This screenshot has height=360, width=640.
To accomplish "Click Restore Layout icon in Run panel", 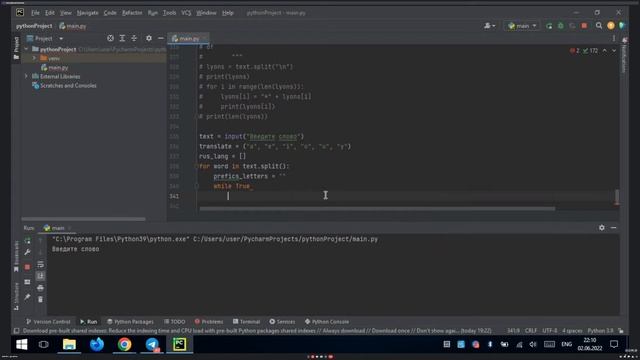I will coord(27,282).
